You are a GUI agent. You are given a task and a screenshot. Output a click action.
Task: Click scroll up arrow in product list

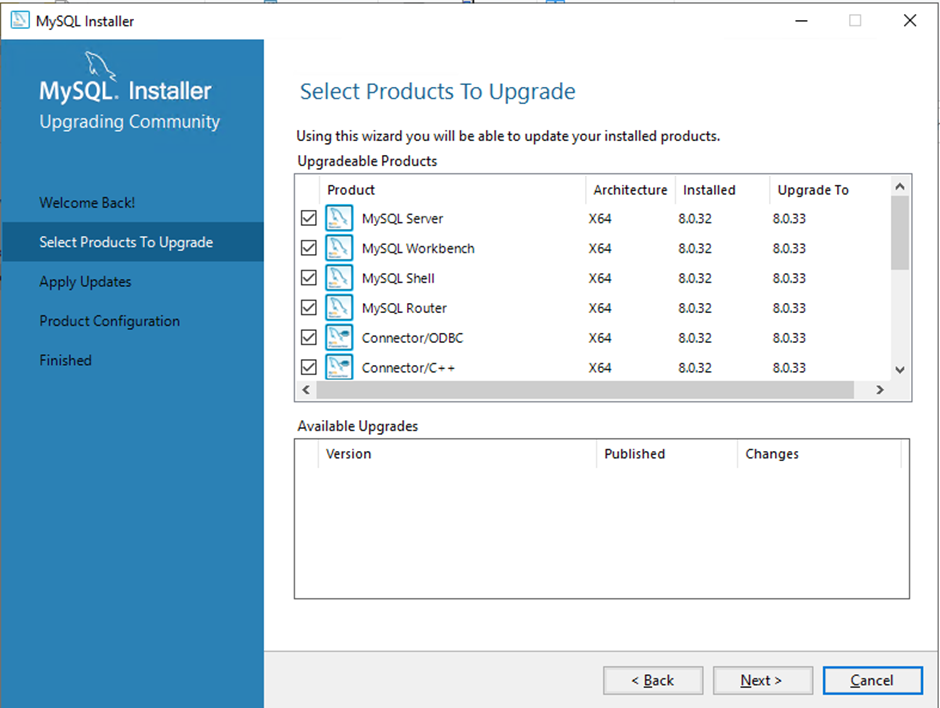(900, 186)
